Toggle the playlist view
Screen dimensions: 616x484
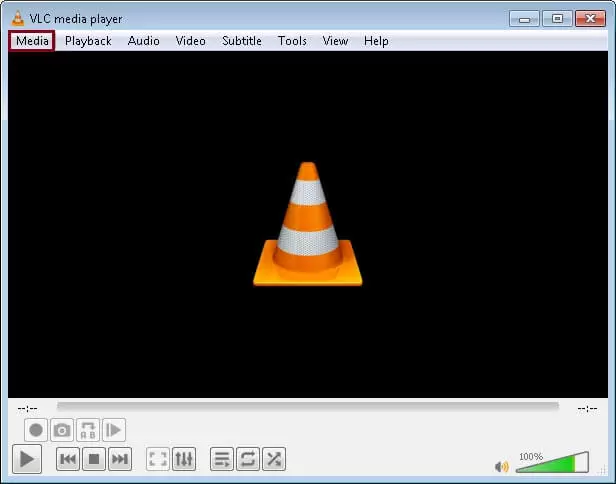coord(222,459)
